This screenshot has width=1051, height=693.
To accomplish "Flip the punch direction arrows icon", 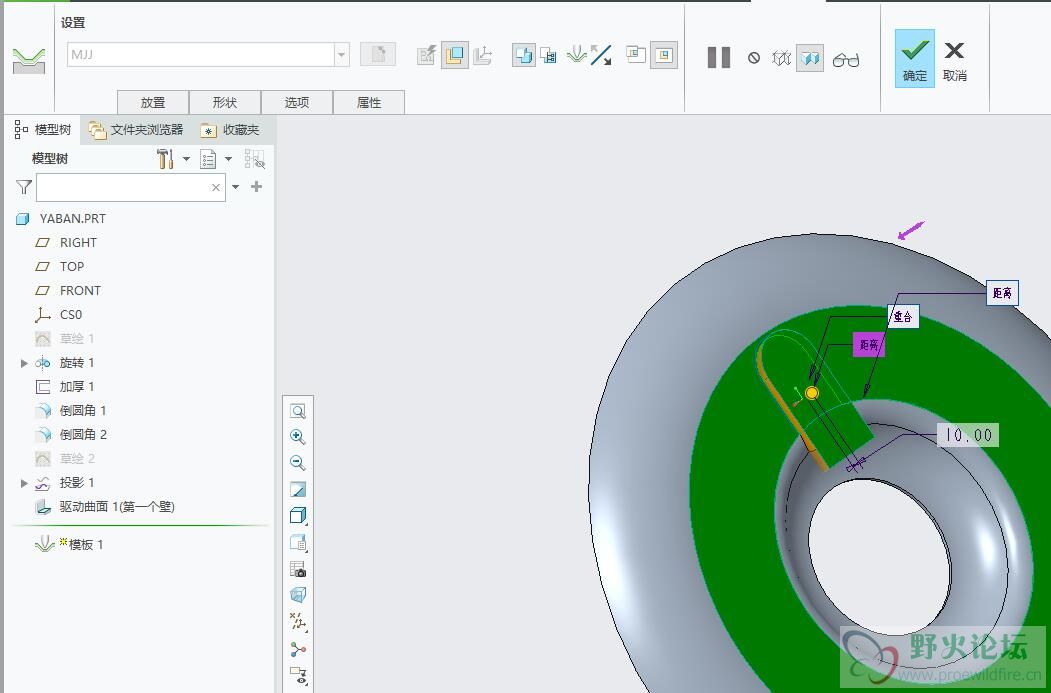I will (601, 55).
